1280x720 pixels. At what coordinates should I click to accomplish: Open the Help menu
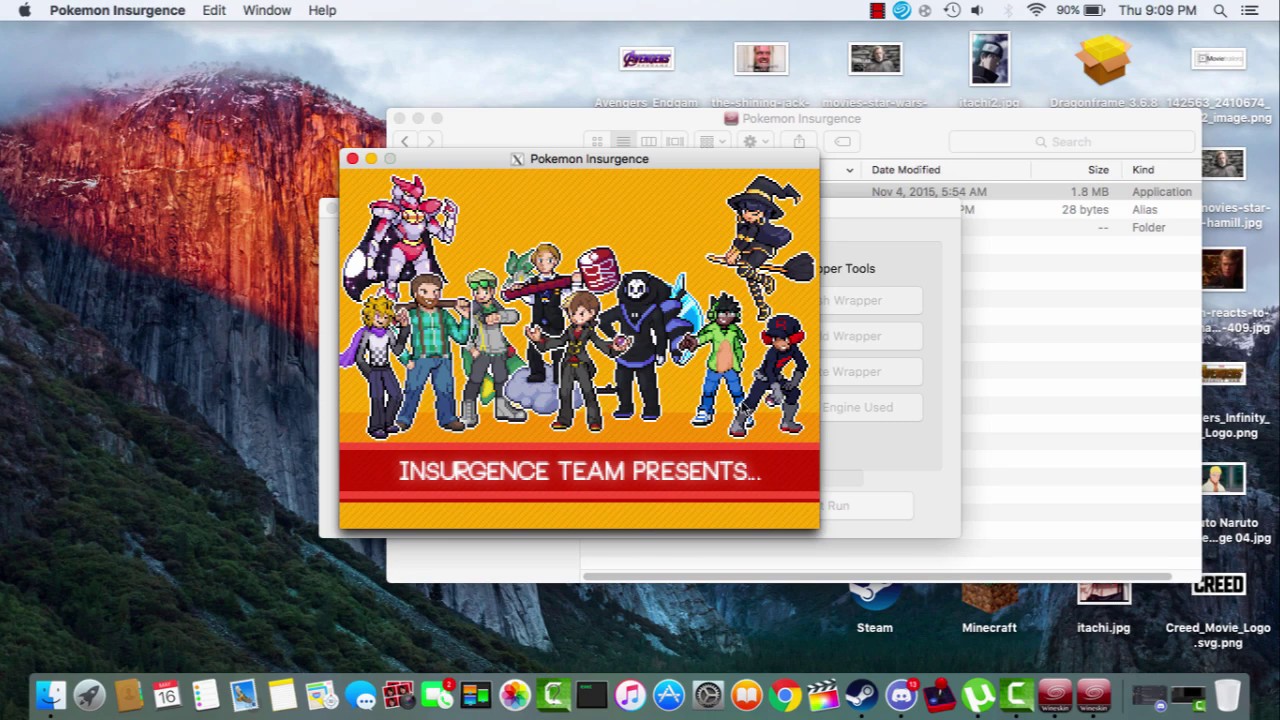pyautogui.click(x=322, y=10)
